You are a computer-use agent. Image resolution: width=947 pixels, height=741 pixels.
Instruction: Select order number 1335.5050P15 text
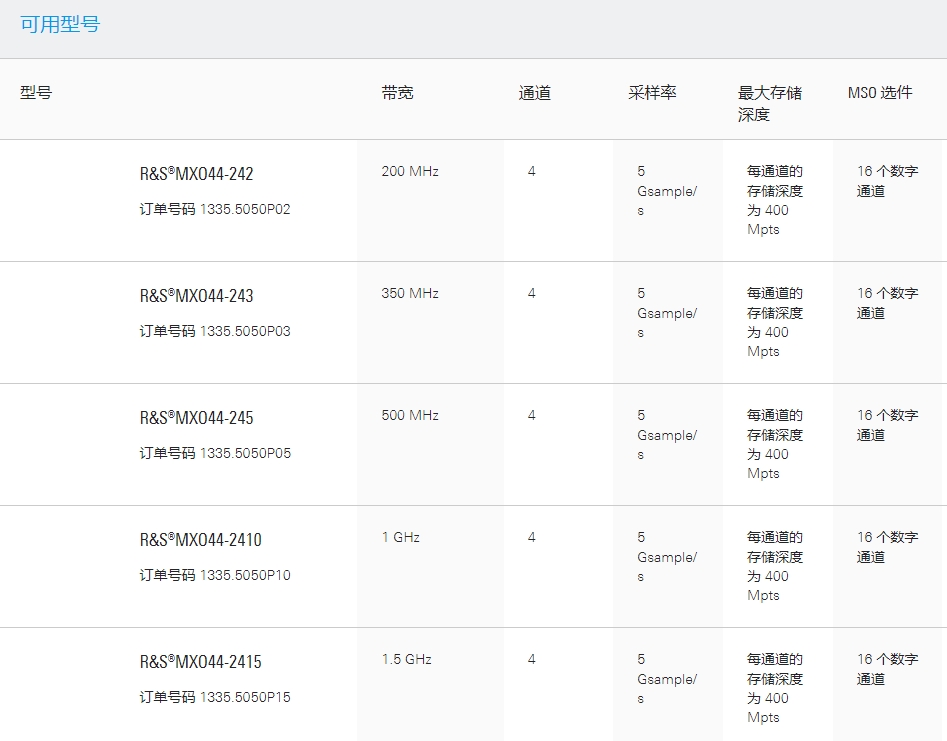point(245,698)
